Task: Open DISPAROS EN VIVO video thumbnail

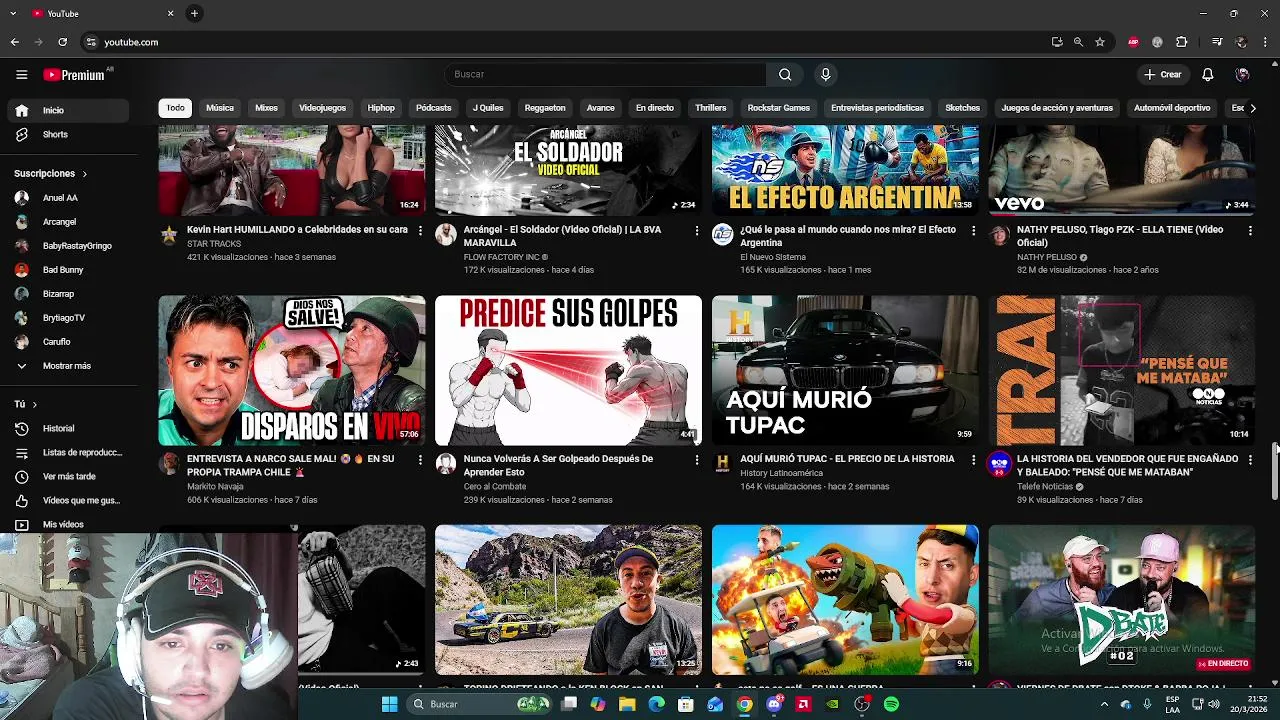Action: point(292,370)
